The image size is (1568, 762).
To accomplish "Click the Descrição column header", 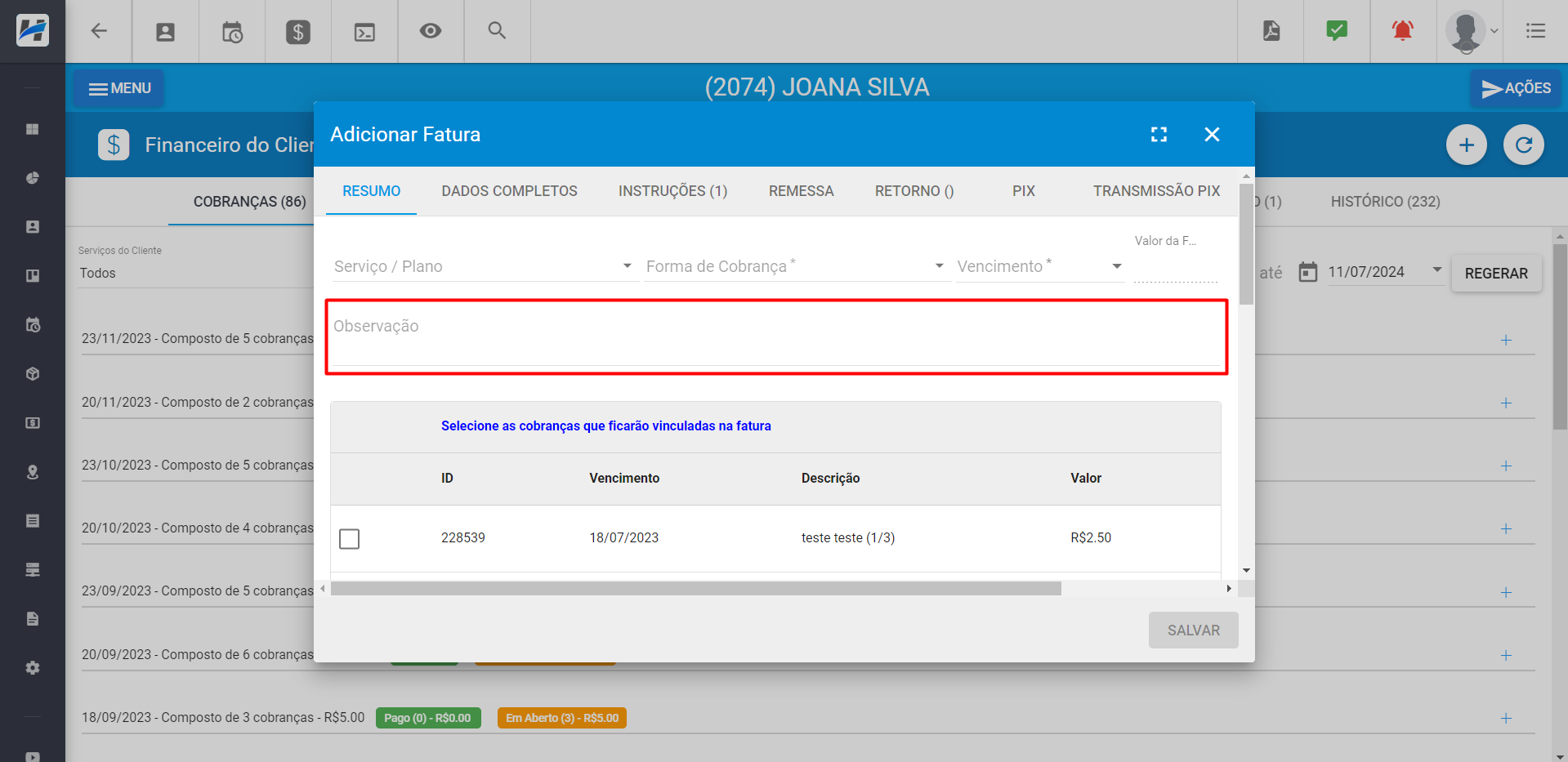I will click(830, 478).
